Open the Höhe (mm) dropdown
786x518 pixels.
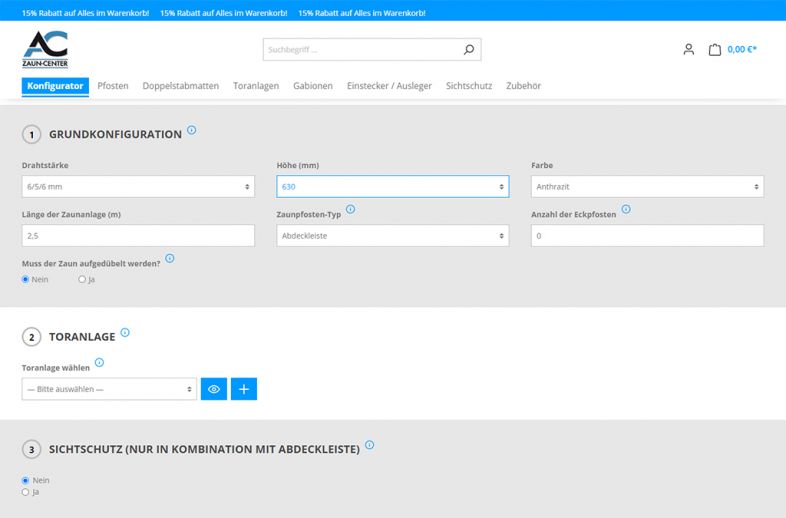point(392,187)
